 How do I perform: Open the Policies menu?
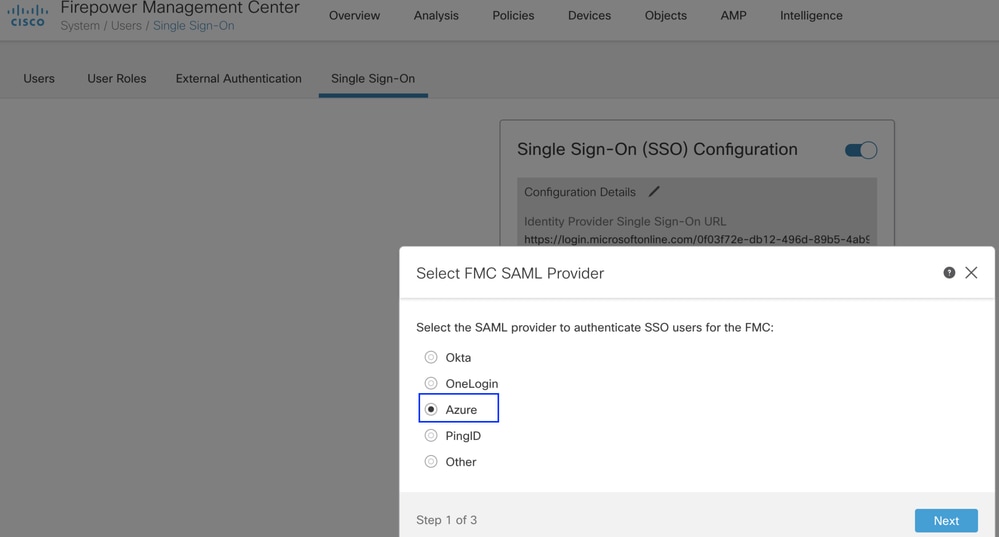point(513,15)
